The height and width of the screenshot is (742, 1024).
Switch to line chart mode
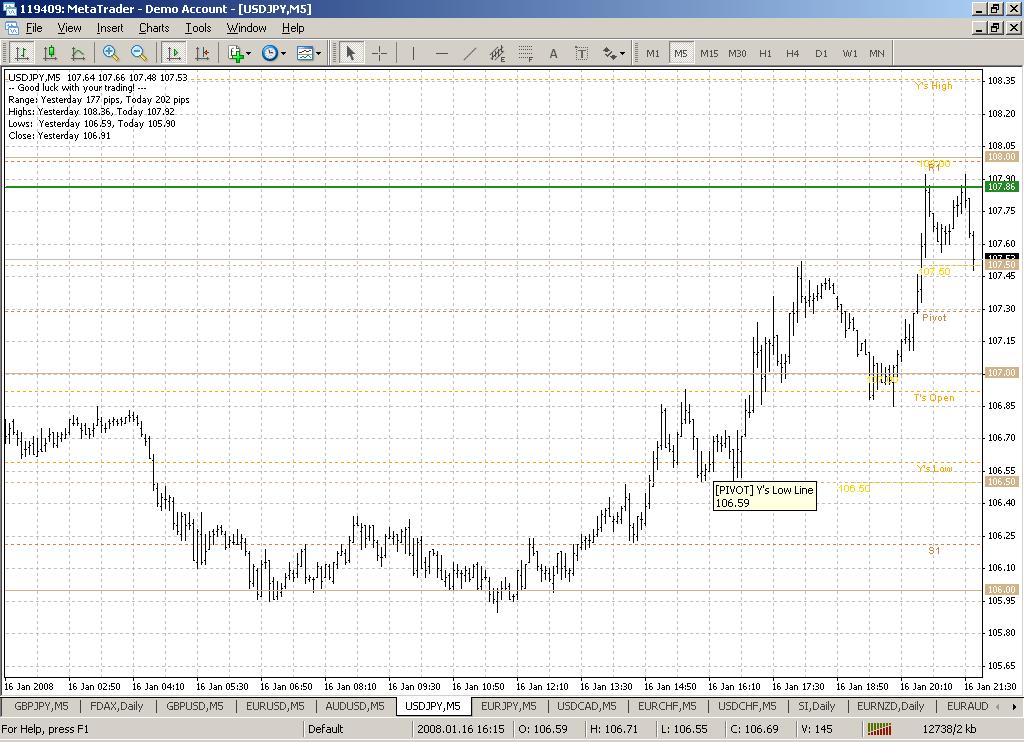coord(77,53)
